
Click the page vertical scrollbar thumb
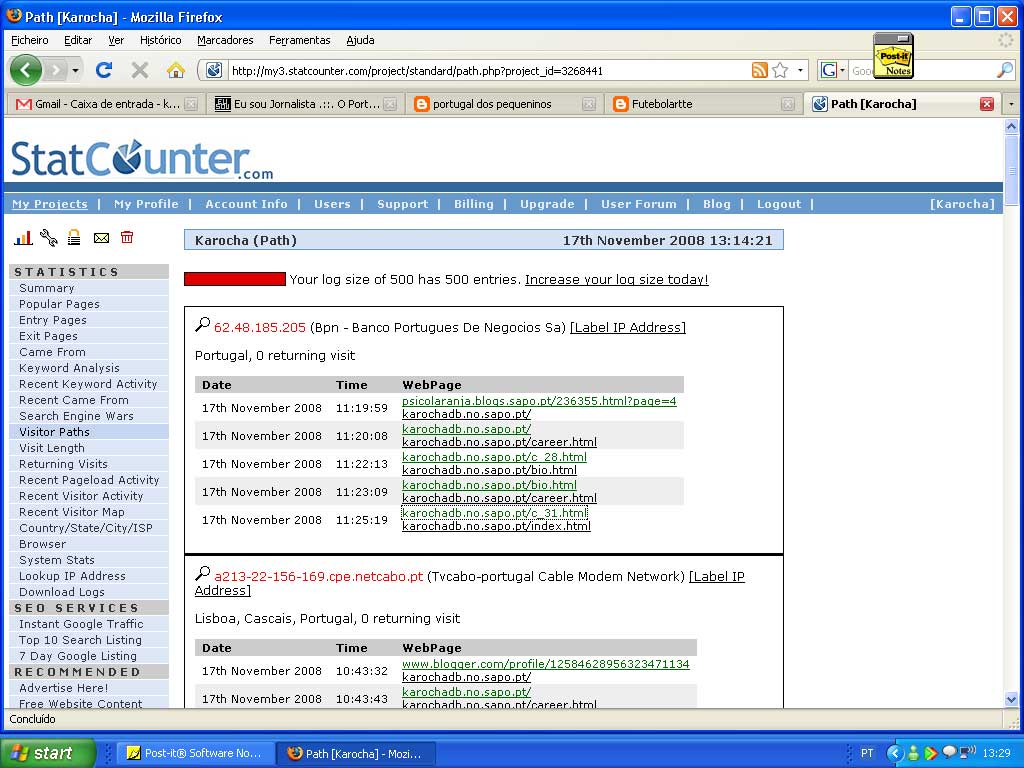tap(1012, 170)
